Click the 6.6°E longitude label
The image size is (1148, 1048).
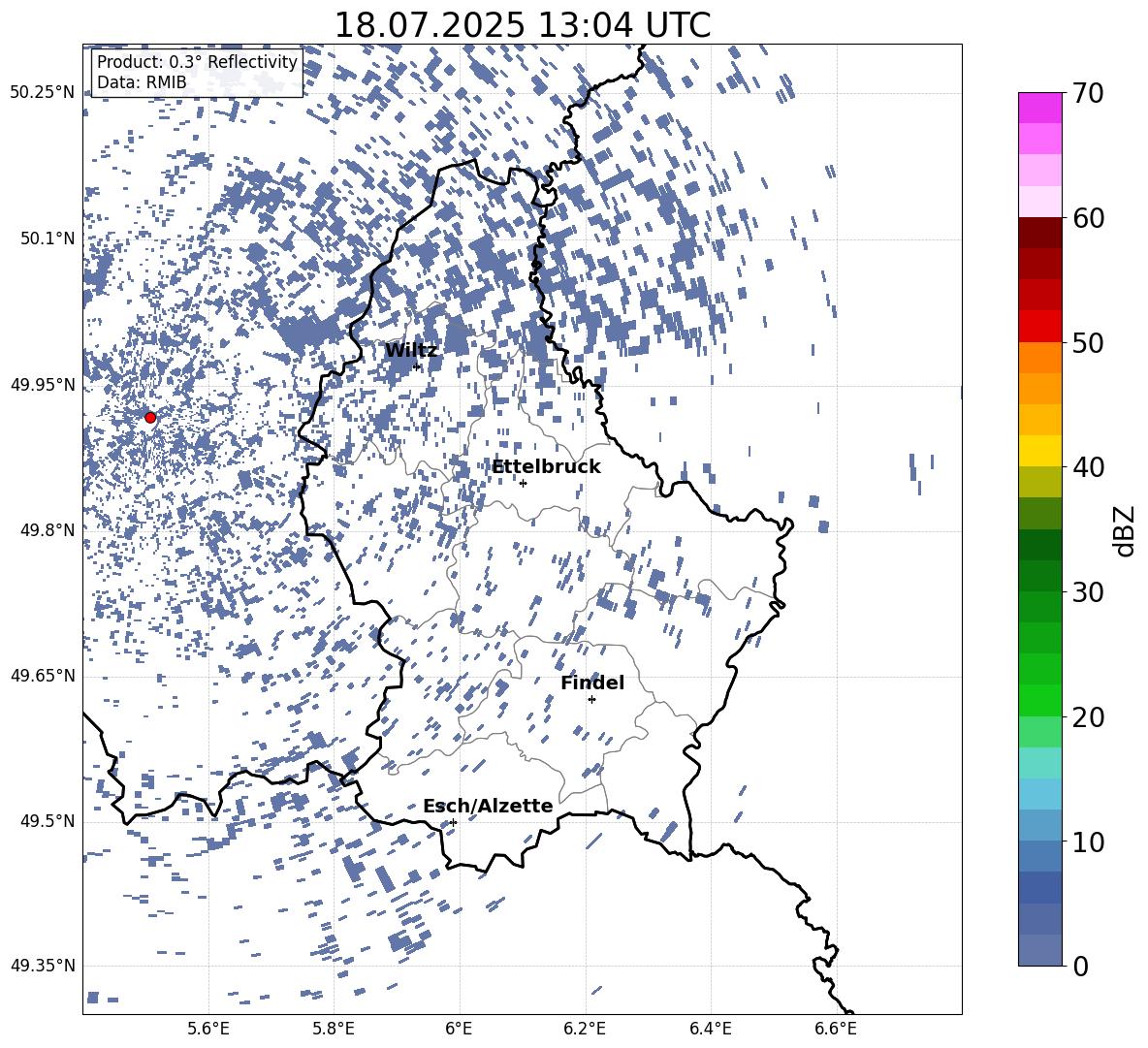click(836, 1029)
